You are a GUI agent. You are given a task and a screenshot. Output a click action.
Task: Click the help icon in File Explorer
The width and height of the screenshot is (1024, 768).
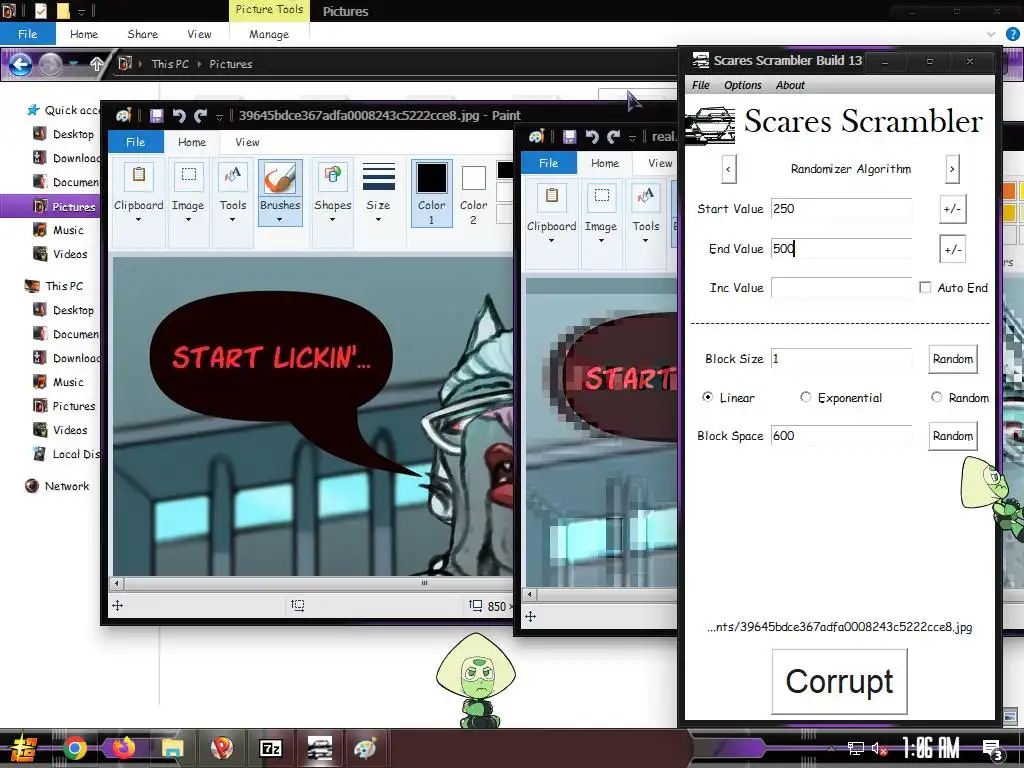click(1013, 34)
